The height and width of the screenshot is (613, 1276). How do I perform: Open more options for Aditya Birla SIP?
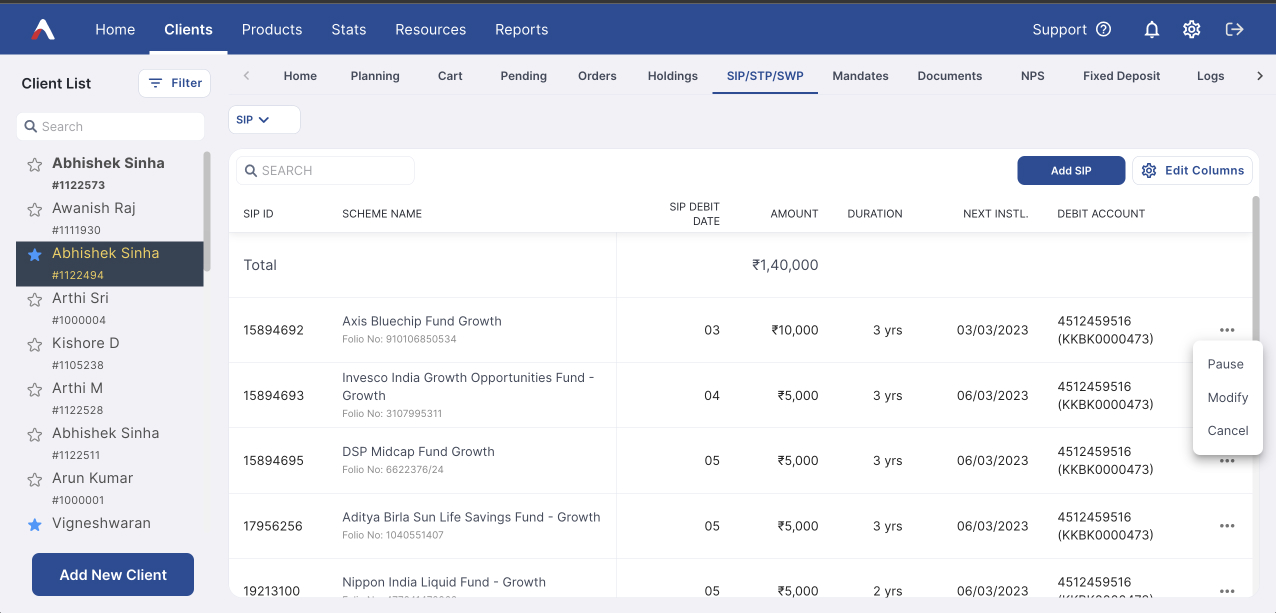point(1227,526)
